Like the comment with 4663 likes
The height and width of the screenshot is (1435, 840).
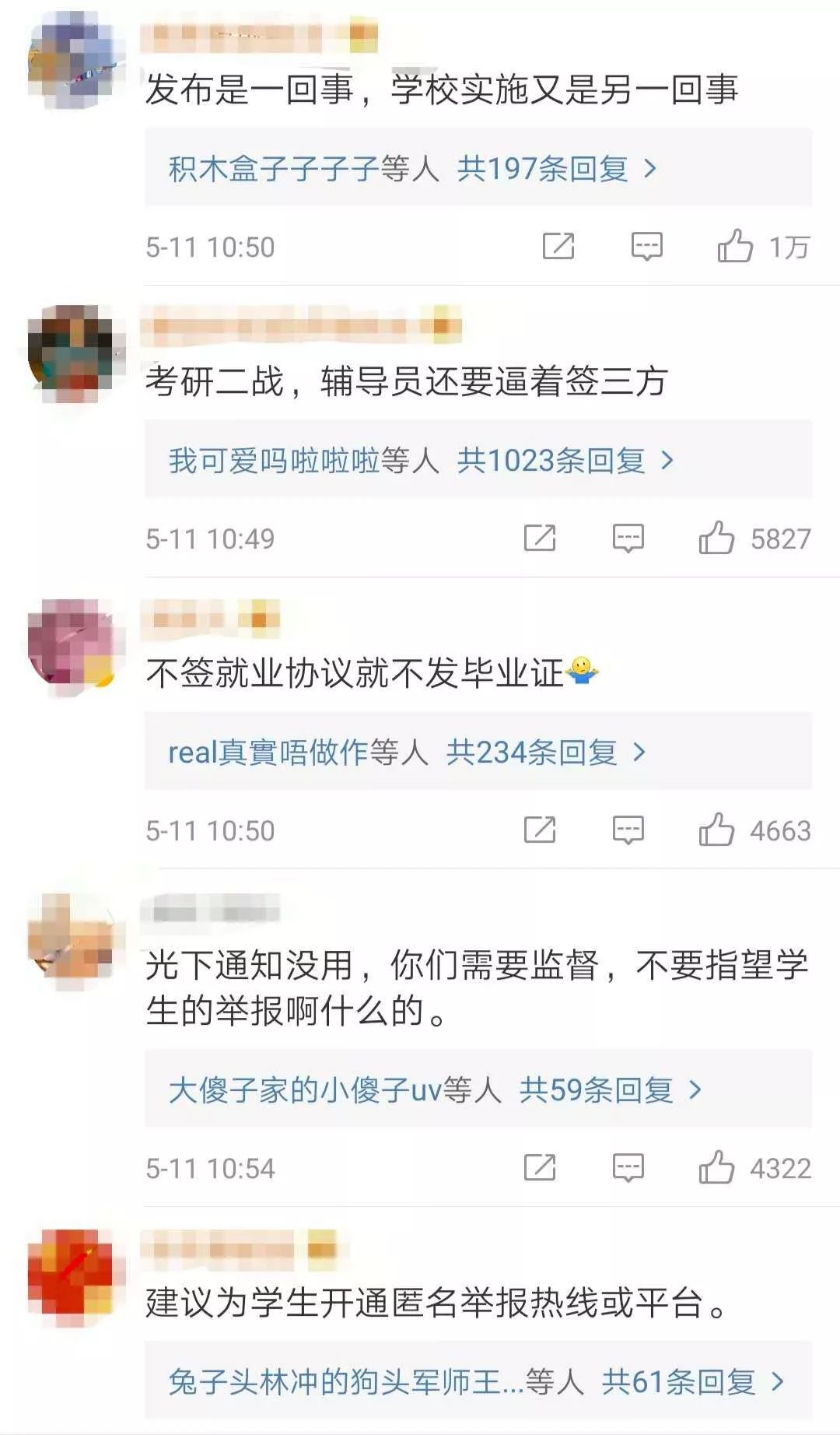[716, 830]
